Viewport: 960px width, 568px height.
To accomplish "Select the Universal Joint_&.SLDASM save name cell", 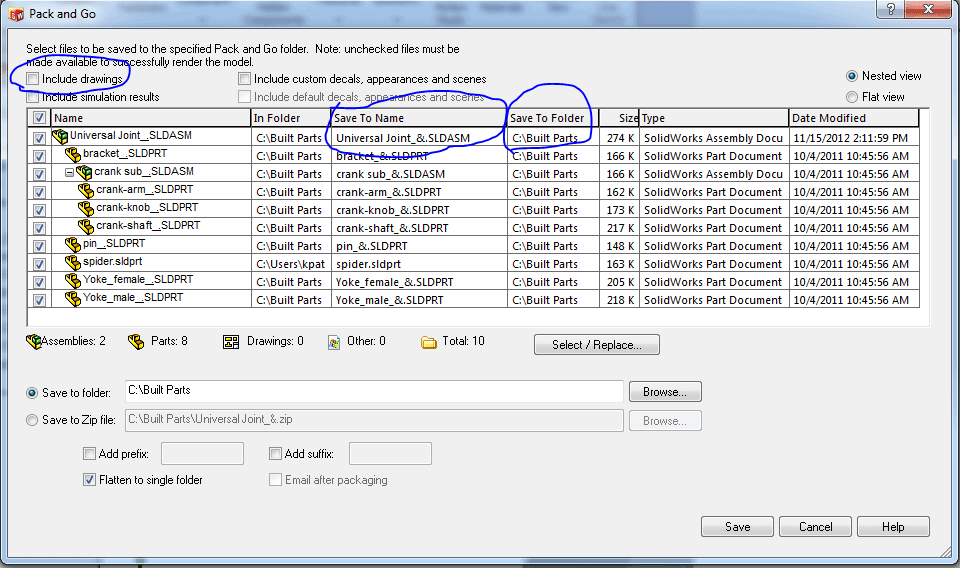I will click(419, 138).
